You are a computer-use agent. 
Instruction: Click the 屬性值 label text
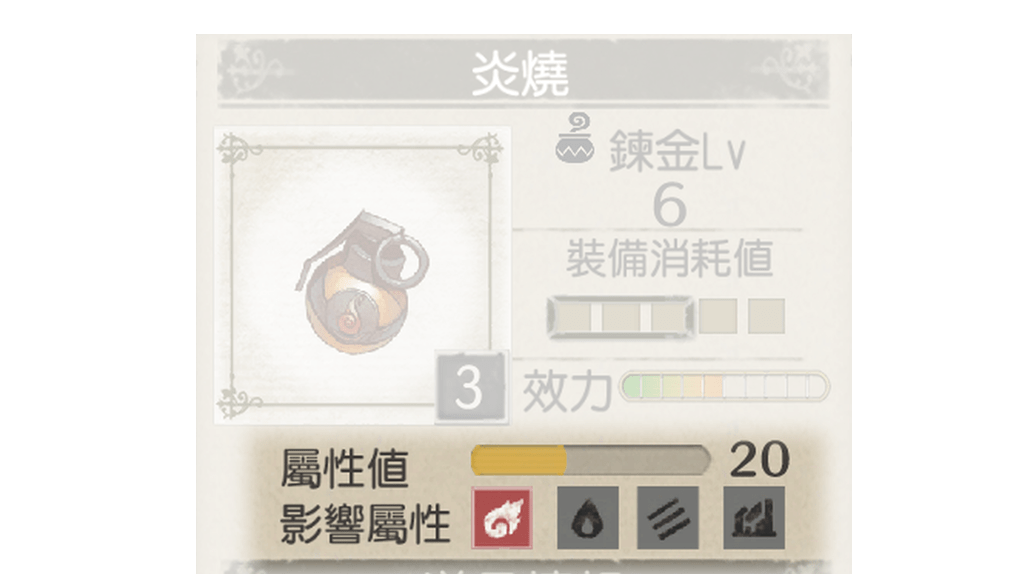point(344,468)
